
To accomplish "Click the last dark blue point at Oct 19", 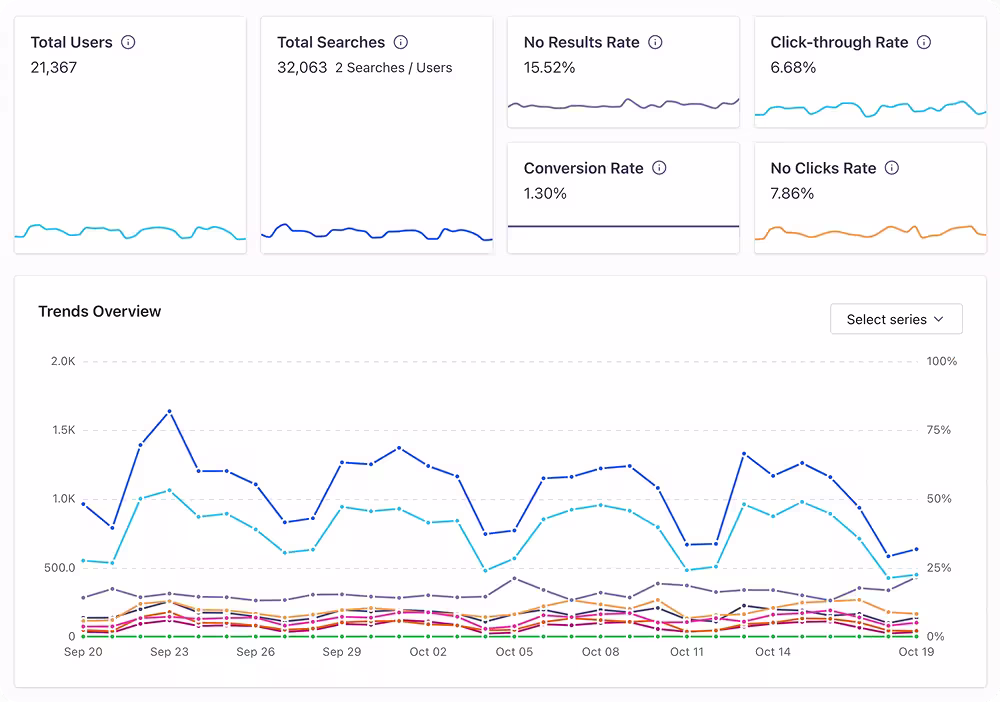I will [916, 549].
